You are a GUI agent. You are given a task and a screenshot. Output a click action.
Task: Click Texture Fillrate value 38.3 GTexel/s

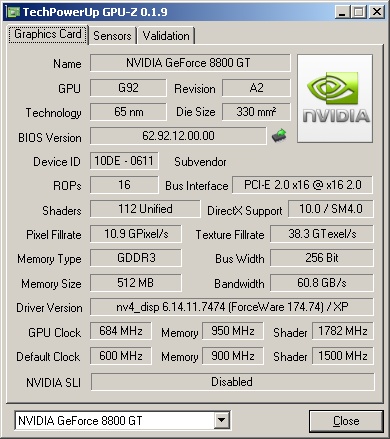(322, 234)
